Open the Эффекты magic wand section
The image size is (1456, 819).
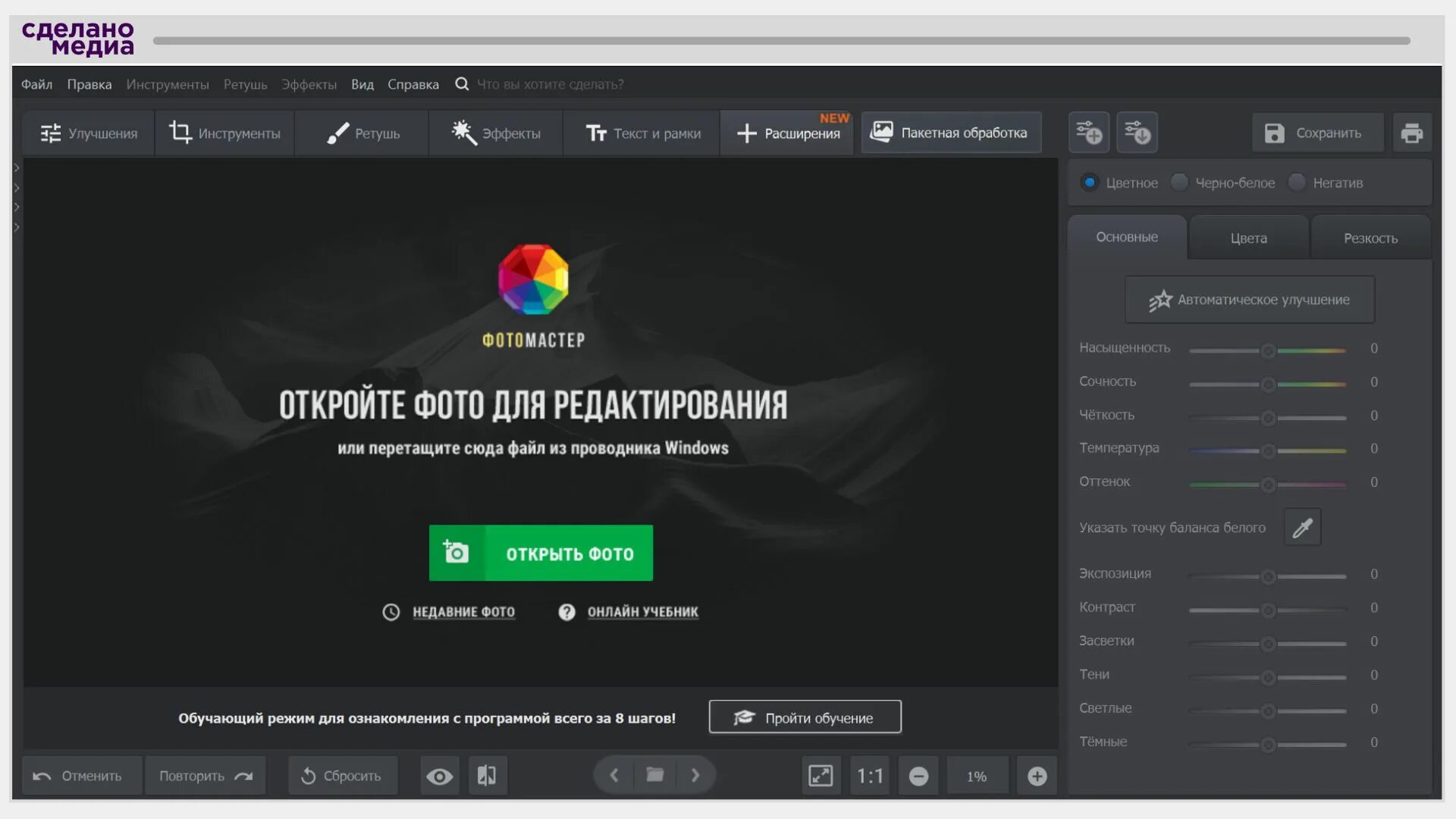496,133
